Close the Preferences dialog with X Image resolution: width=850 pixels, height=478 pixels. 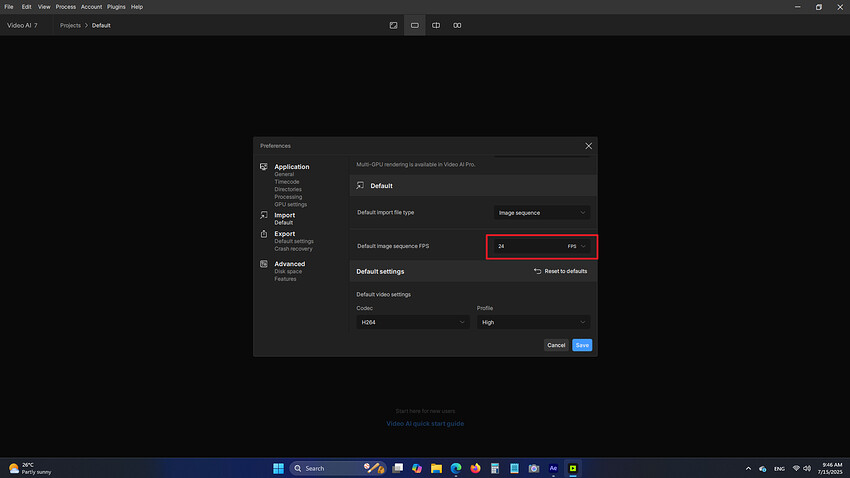pyautogui.click(x=588, y=146)
